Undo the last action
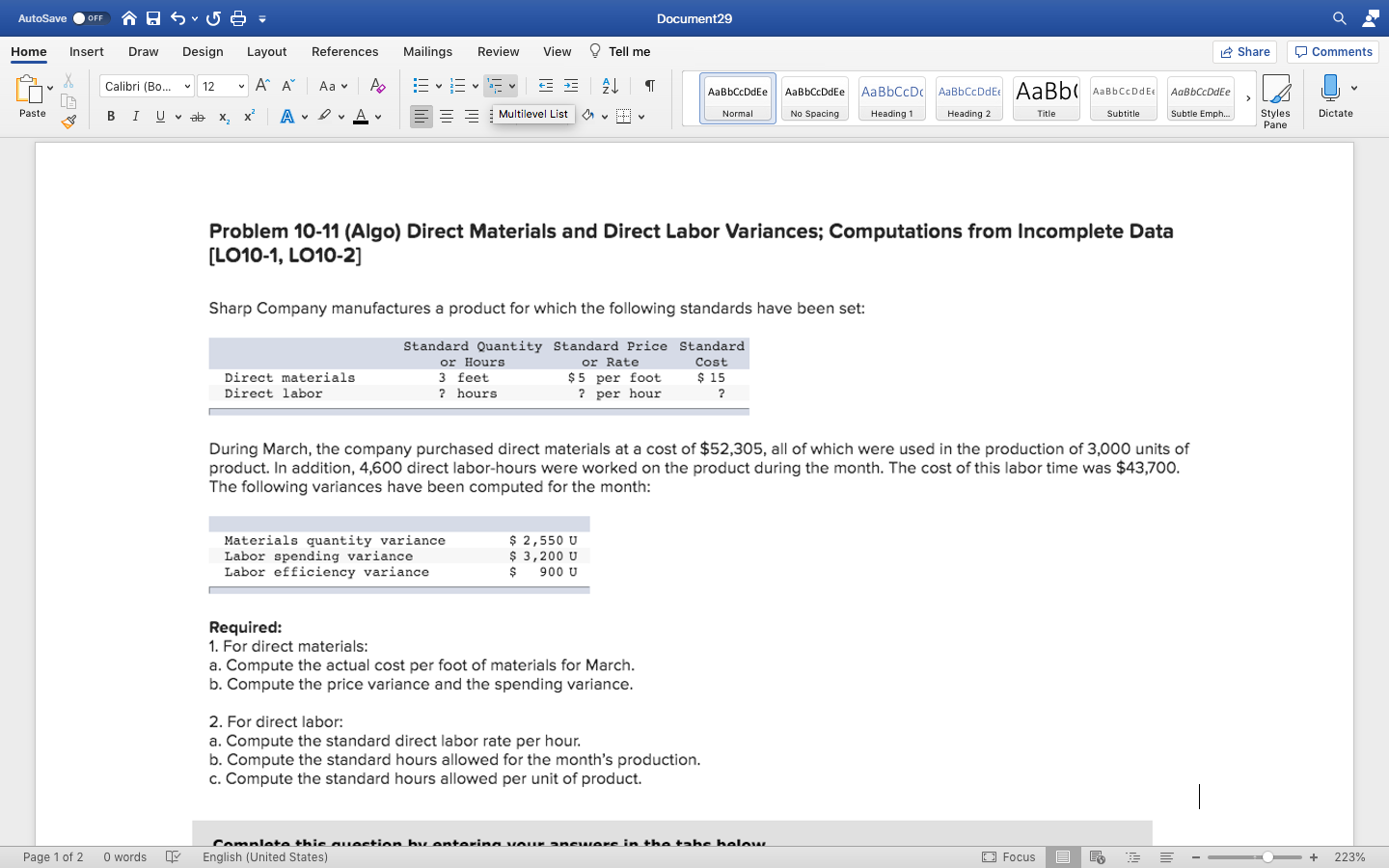The image size is (1389, 868). (x=177, y=18)
